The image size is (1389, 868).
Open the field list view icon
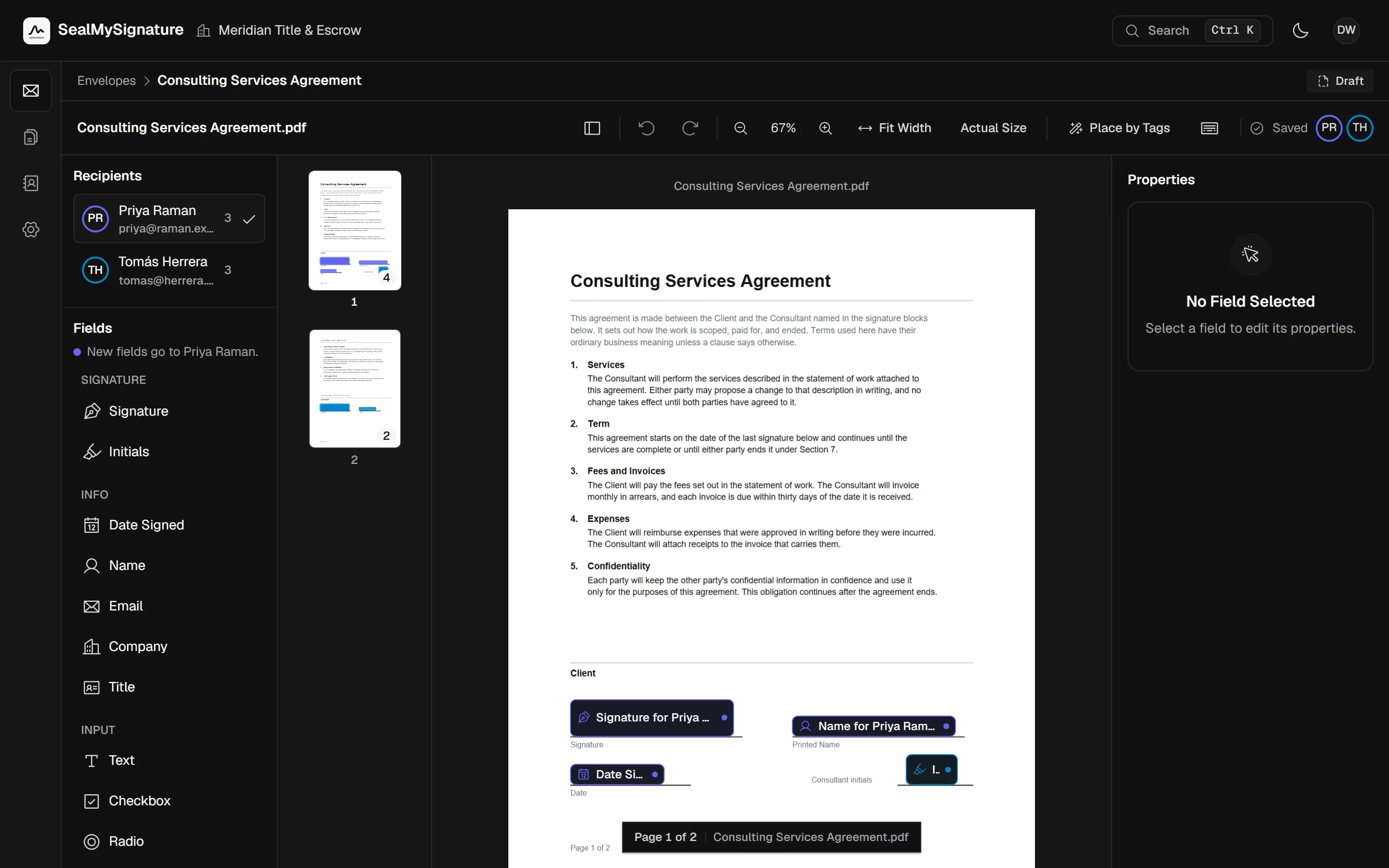1210,128
